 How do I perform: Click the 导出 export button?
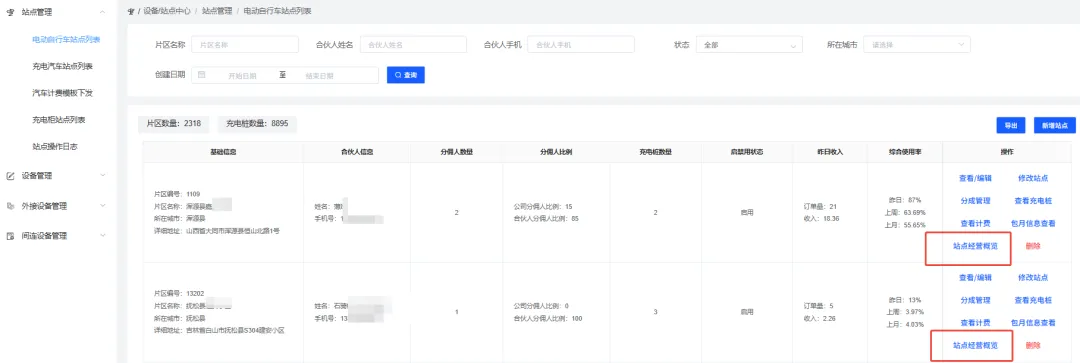pos(1010,125)
